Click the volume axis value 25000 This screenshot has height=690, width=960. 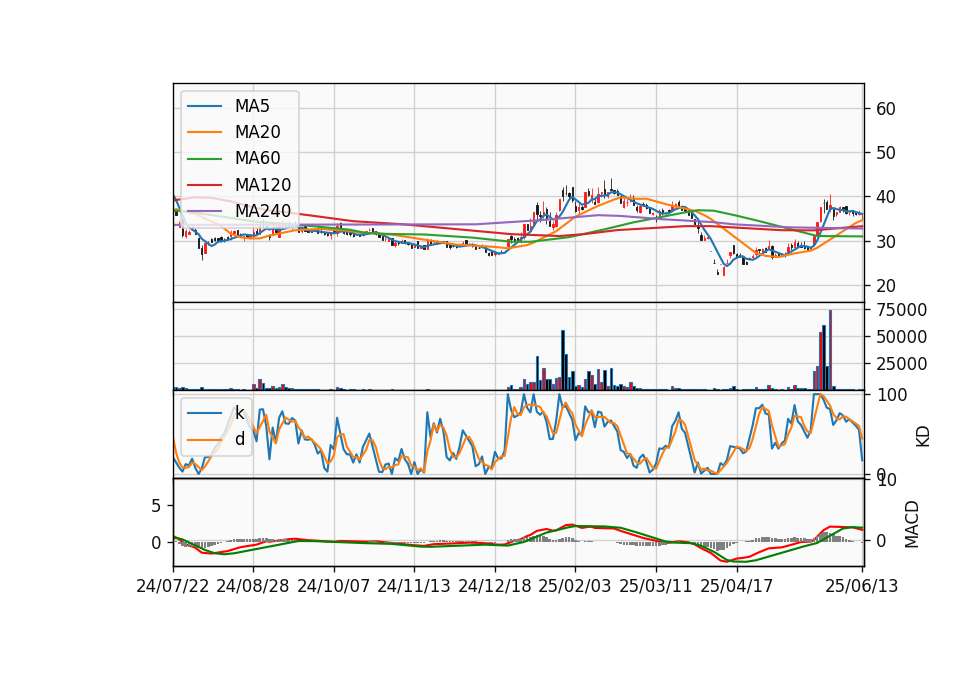pos(901,364)
